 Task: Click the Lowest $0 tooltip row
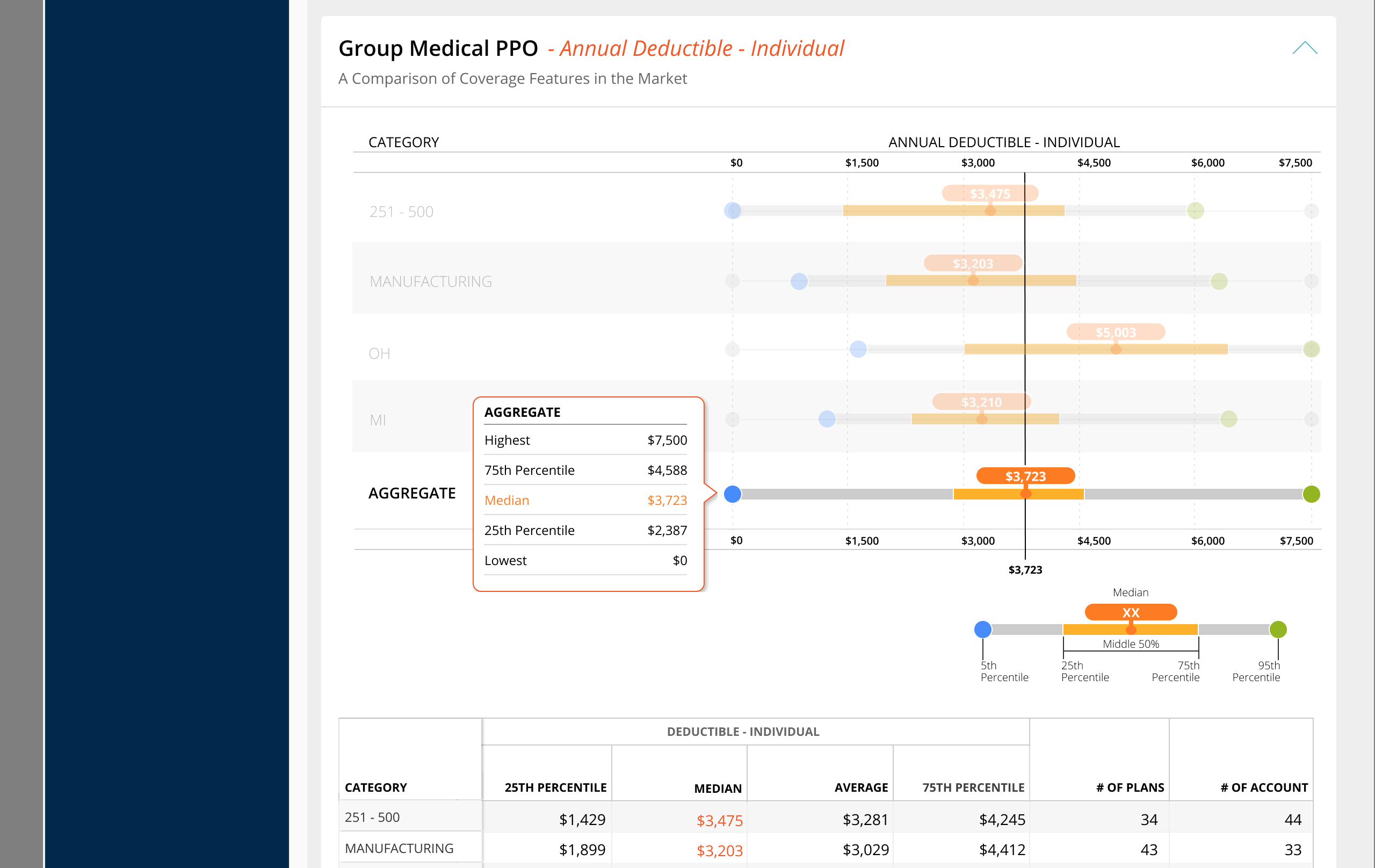pyautogui.click(x=585, y=561)
